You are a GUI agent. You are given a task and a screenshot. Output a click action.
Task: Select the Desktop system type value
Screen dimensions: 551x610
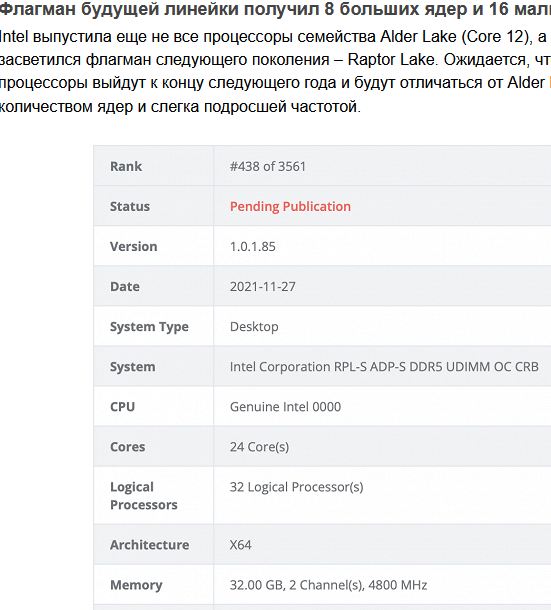(254, 327)
